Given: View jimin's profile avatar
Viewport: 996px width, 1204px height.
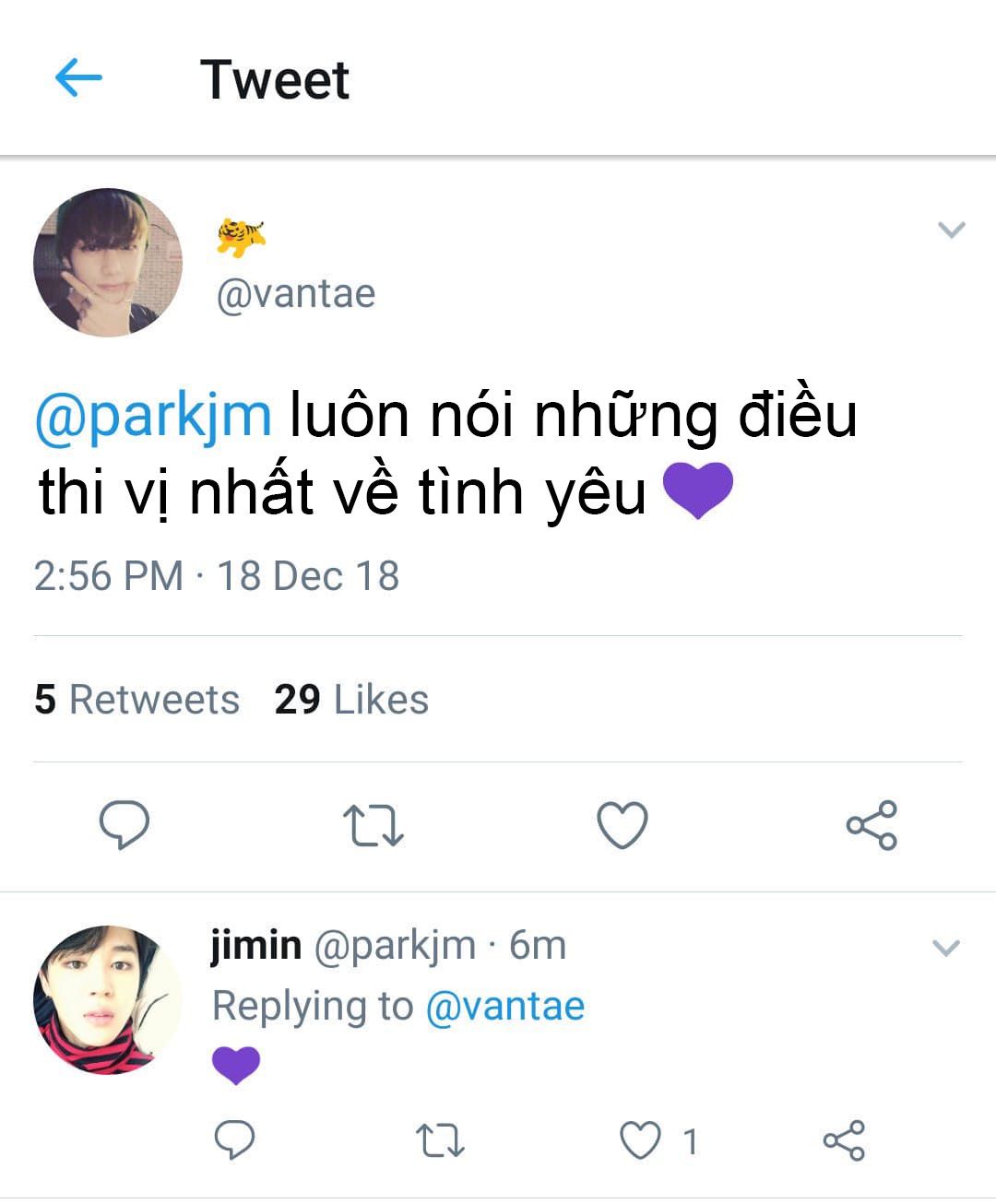Looking at the screenshot, I should pyautogui.click(x=108, y=1000).
